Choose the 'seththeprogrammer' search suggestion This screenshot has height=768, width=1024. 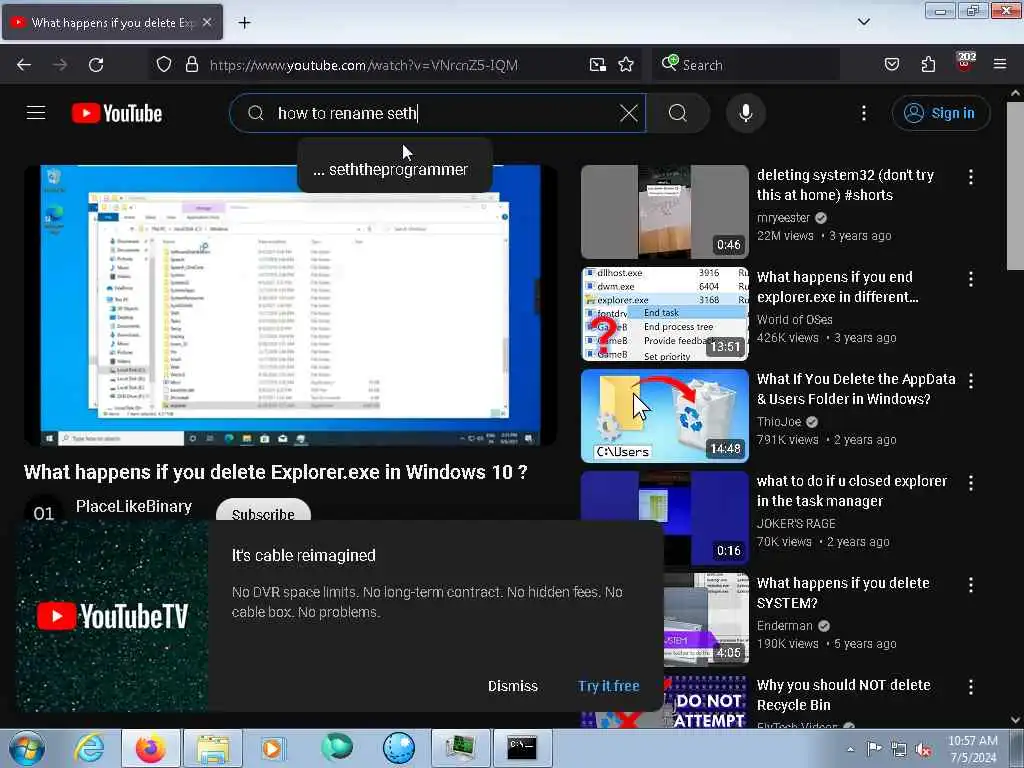click(395, 170)
